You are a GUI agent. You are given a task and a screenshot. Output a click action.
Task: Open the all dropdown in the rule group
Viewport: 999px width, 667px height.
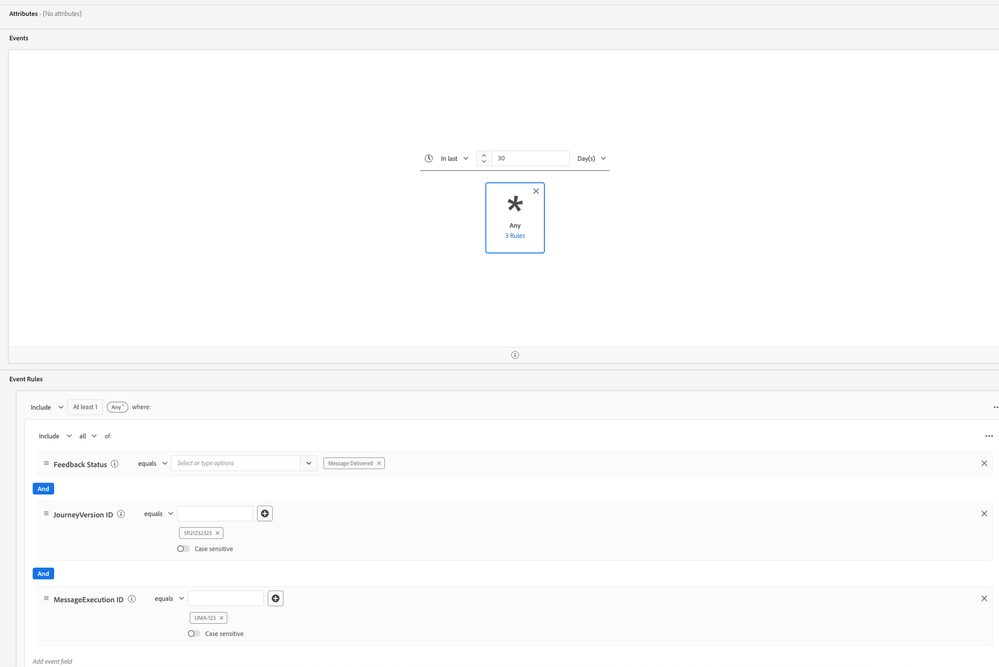87,436
